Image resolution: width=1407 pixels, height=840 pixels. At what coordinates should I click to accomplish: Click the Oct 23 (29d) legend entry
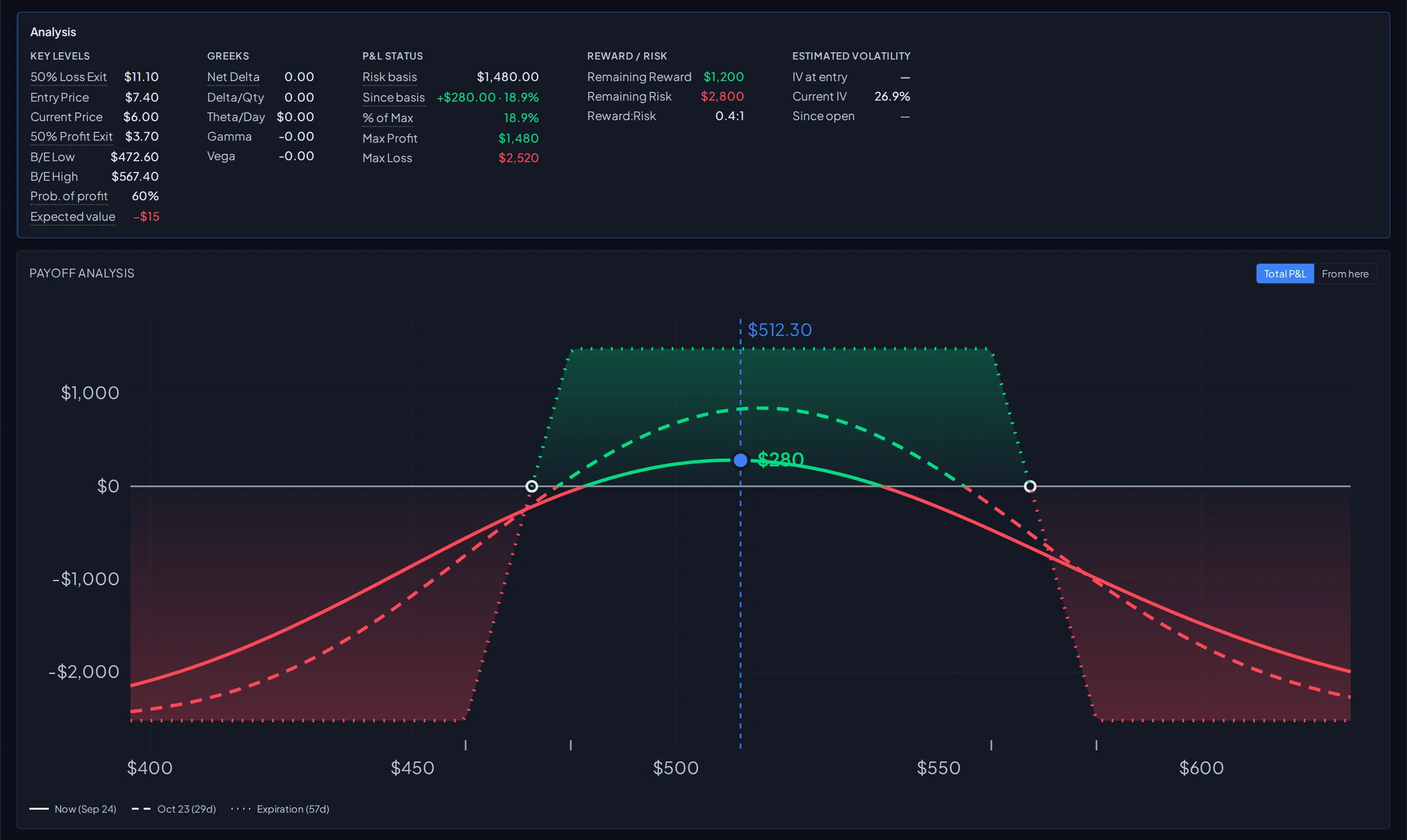[x=174, y=809]
